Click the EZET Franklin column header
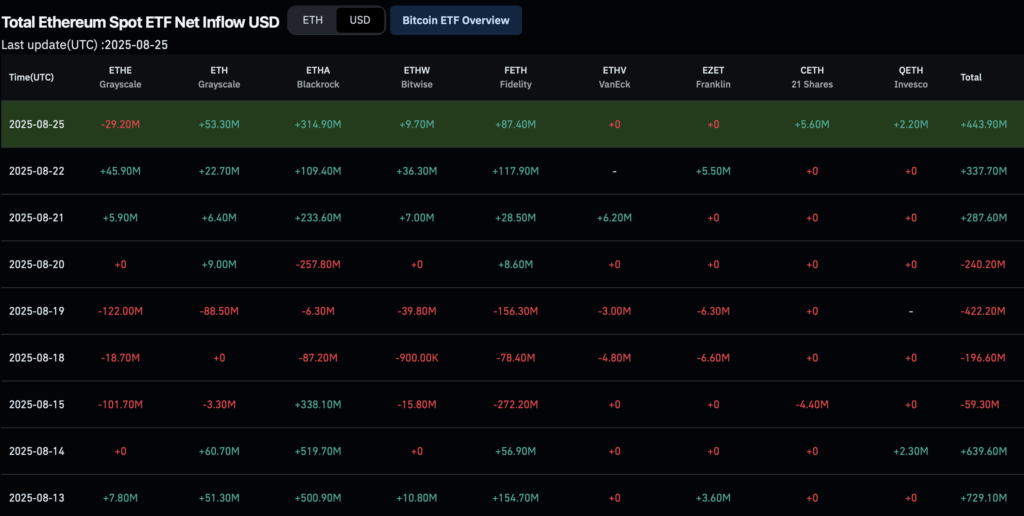 click(713, 77)
